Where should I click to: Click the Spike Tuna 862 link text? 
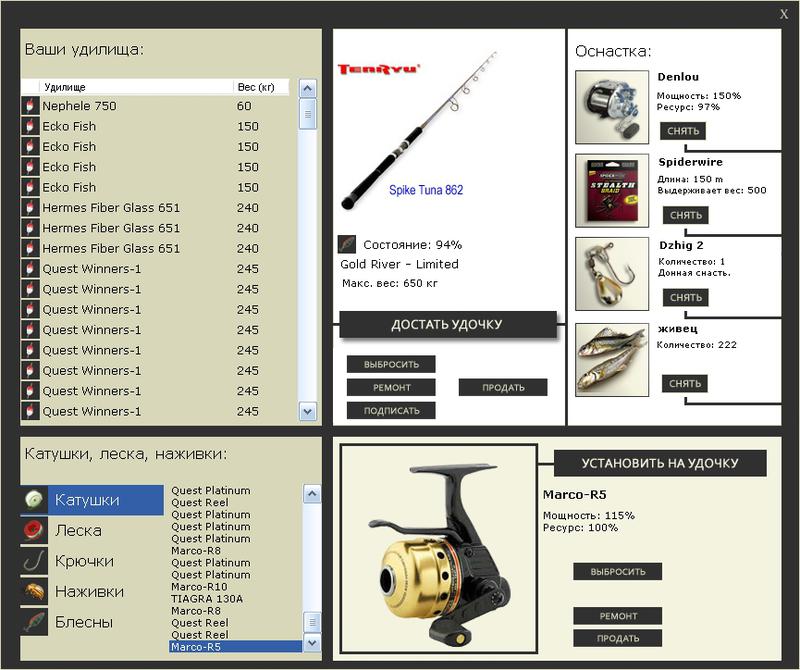(426, 190)
